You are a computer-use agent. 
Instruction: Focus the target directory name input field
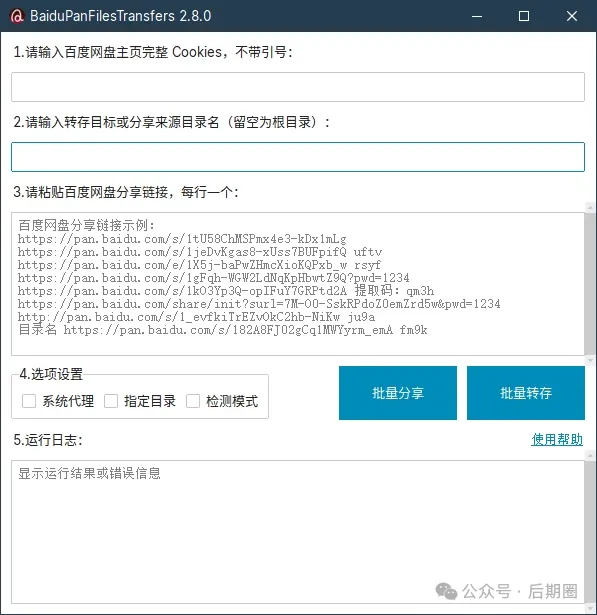pyautogui.click(x=298, y=157)
